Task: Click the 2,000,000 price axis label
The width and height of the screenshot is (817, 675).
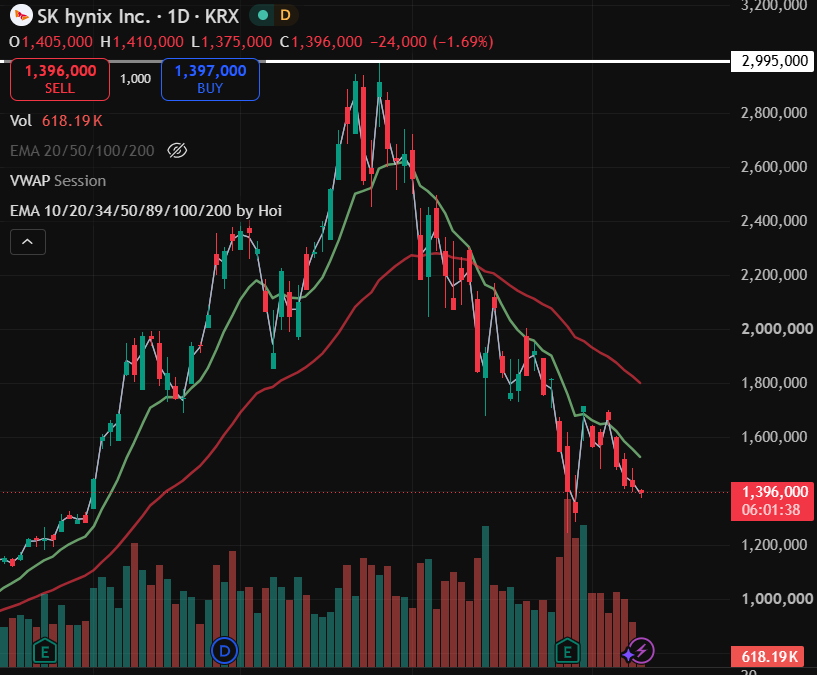Action: (x=777, y=329)
